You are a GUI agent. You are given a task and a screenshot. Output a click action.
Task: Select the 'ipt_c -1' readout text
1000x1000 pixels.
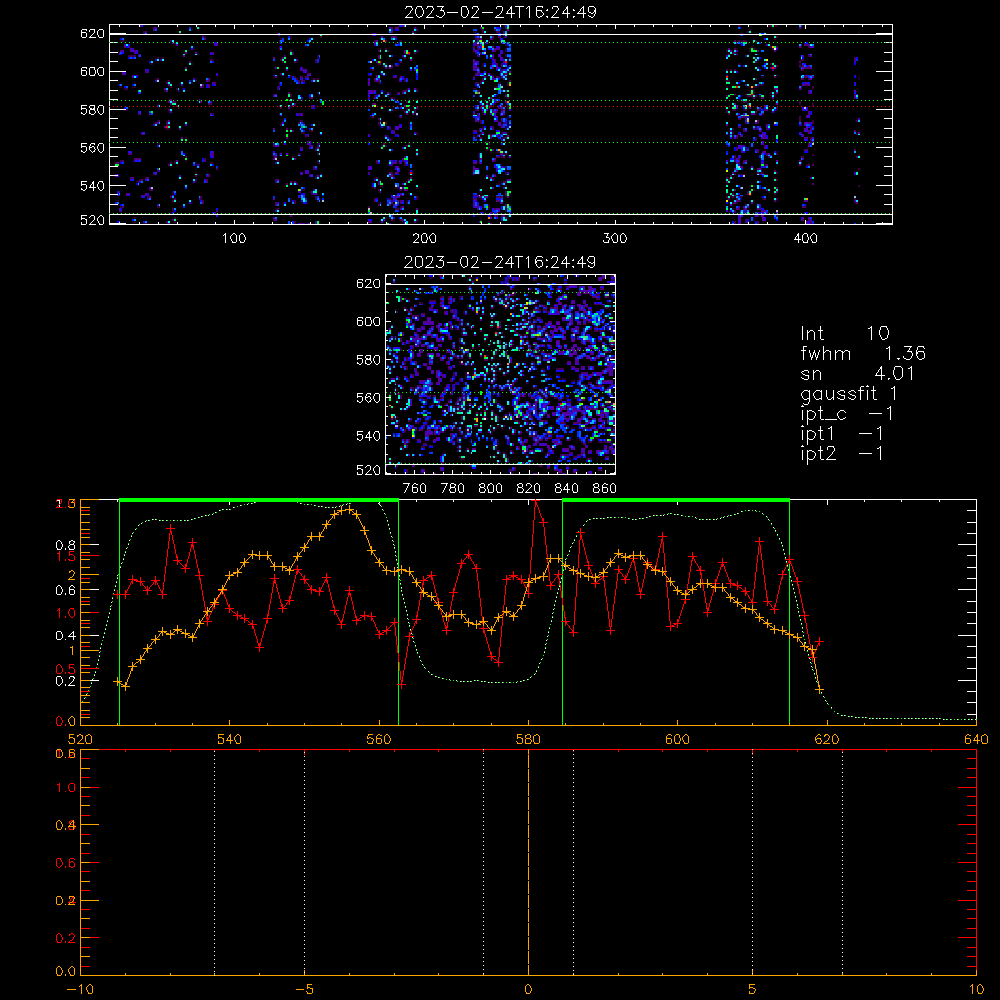tap(847, 414)
